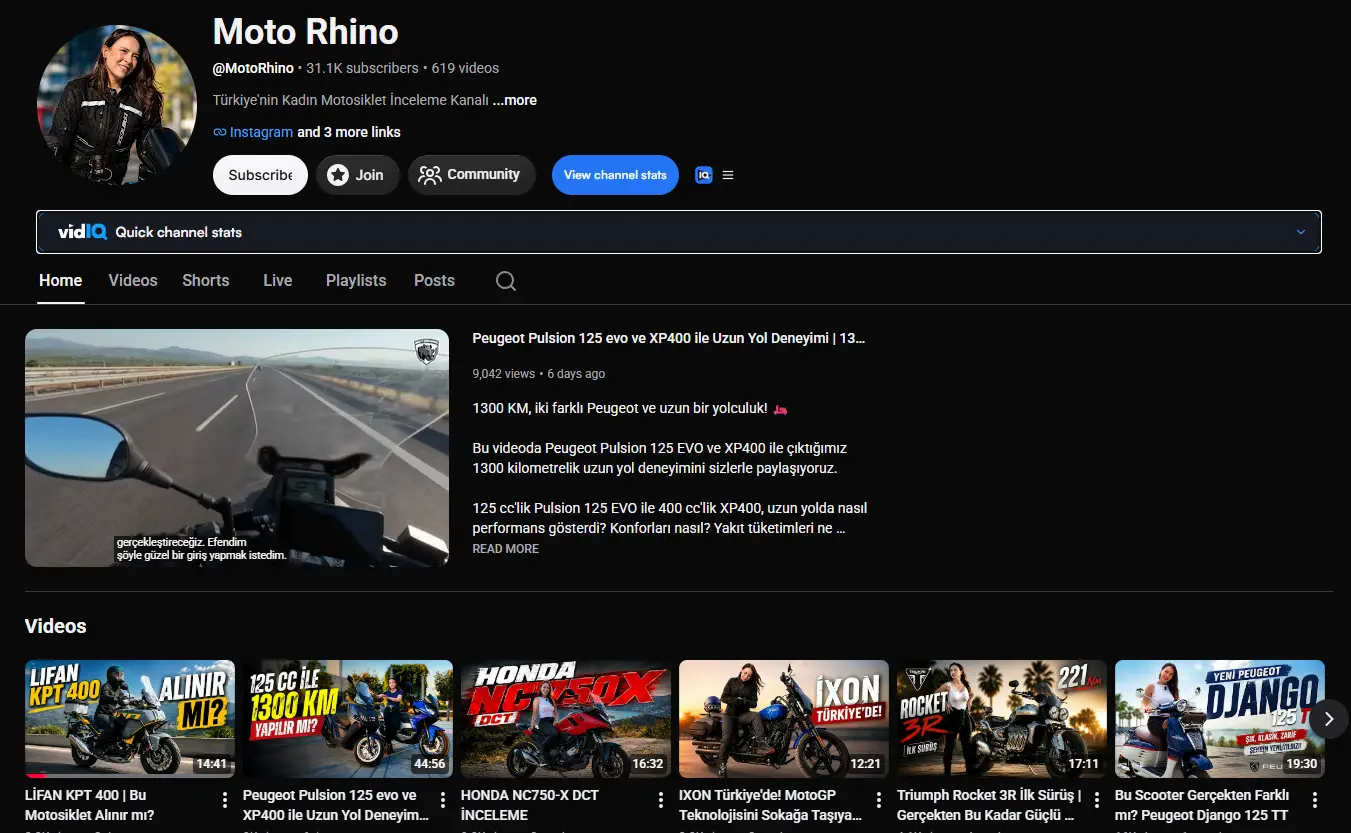The image size is (1351, 833).
Task: Click IXON Türkiye'de MotoGP video title
Action: (770, 805)
